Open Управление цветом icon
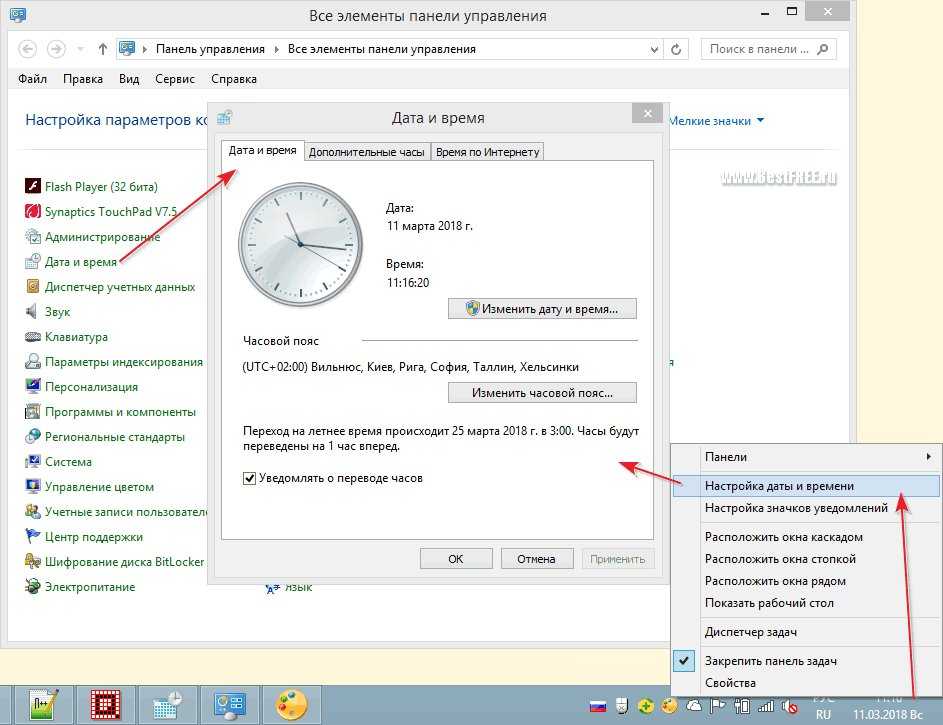Viewport: 943px width, 725px height. [x=32, y=486]
